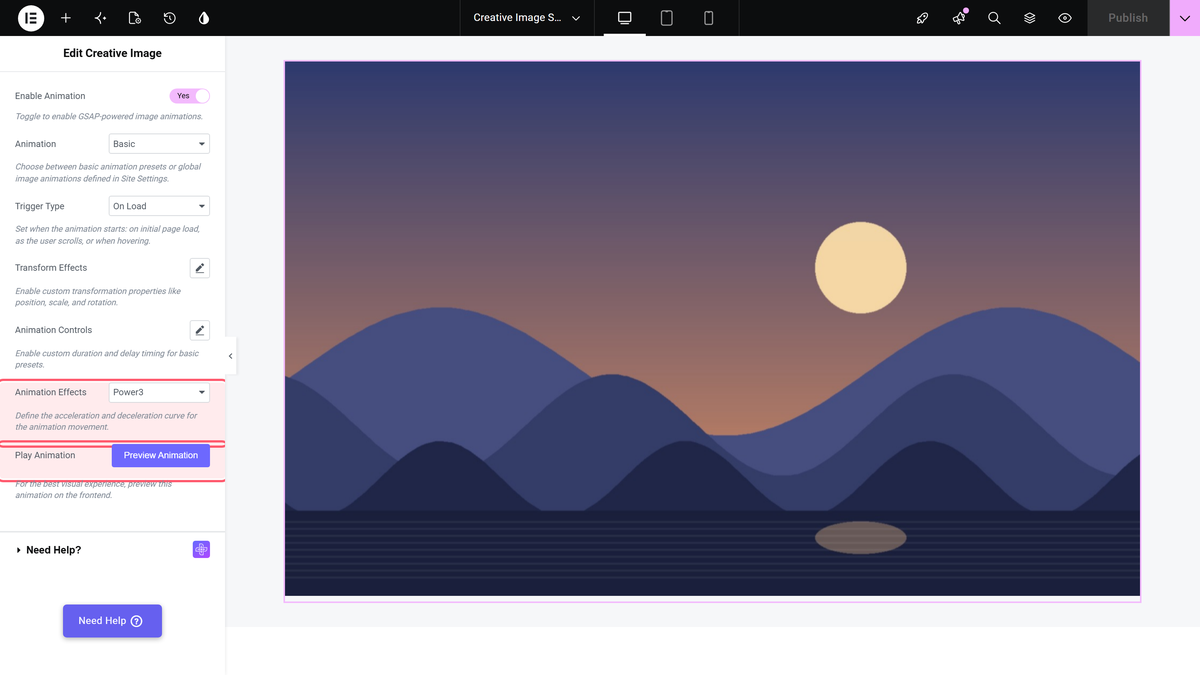This screenshot has height=675, width=1200.
Task: Click the Animation Effects label
Action: [x=51, y=392]
